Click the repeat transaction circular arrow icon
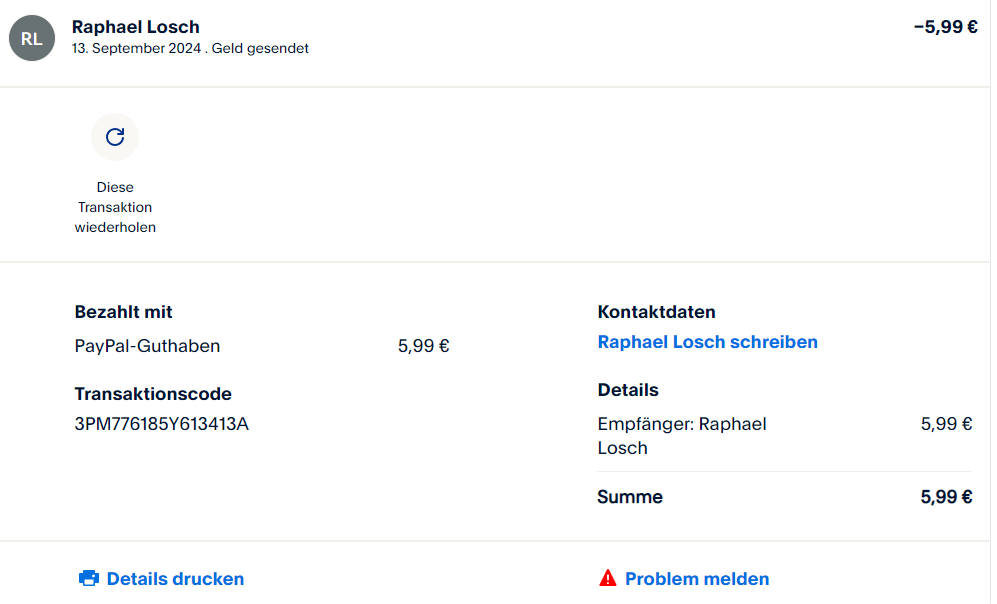This screenshot has width=997, height=604. [x=115, y=137]
